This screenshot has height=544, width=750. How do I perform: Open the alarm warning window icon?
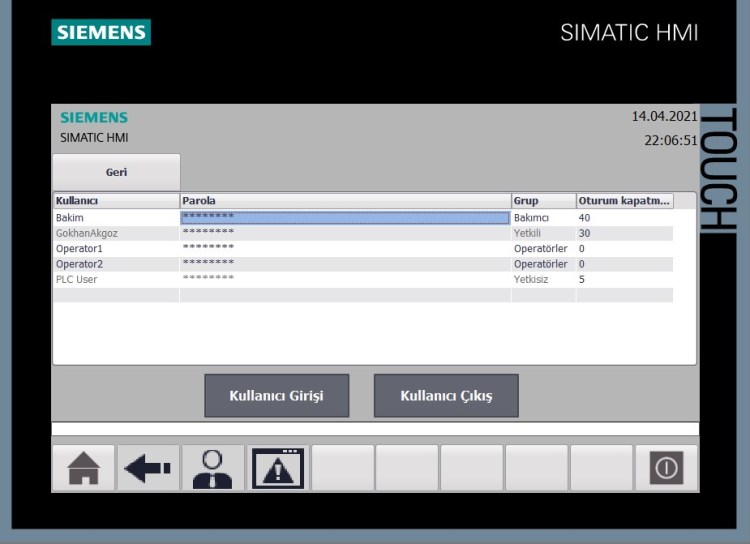(x=277, y=468)
